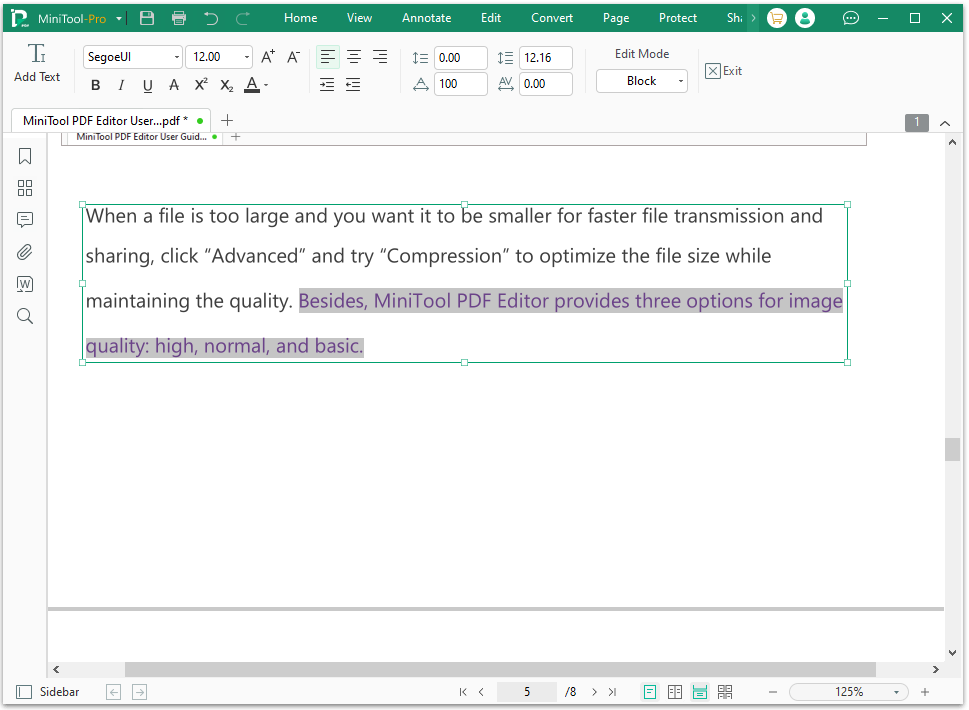This screenshot has height=710, width=969.
Task: Open the Bookmarks sidebar panel
Action: (25, 156)
